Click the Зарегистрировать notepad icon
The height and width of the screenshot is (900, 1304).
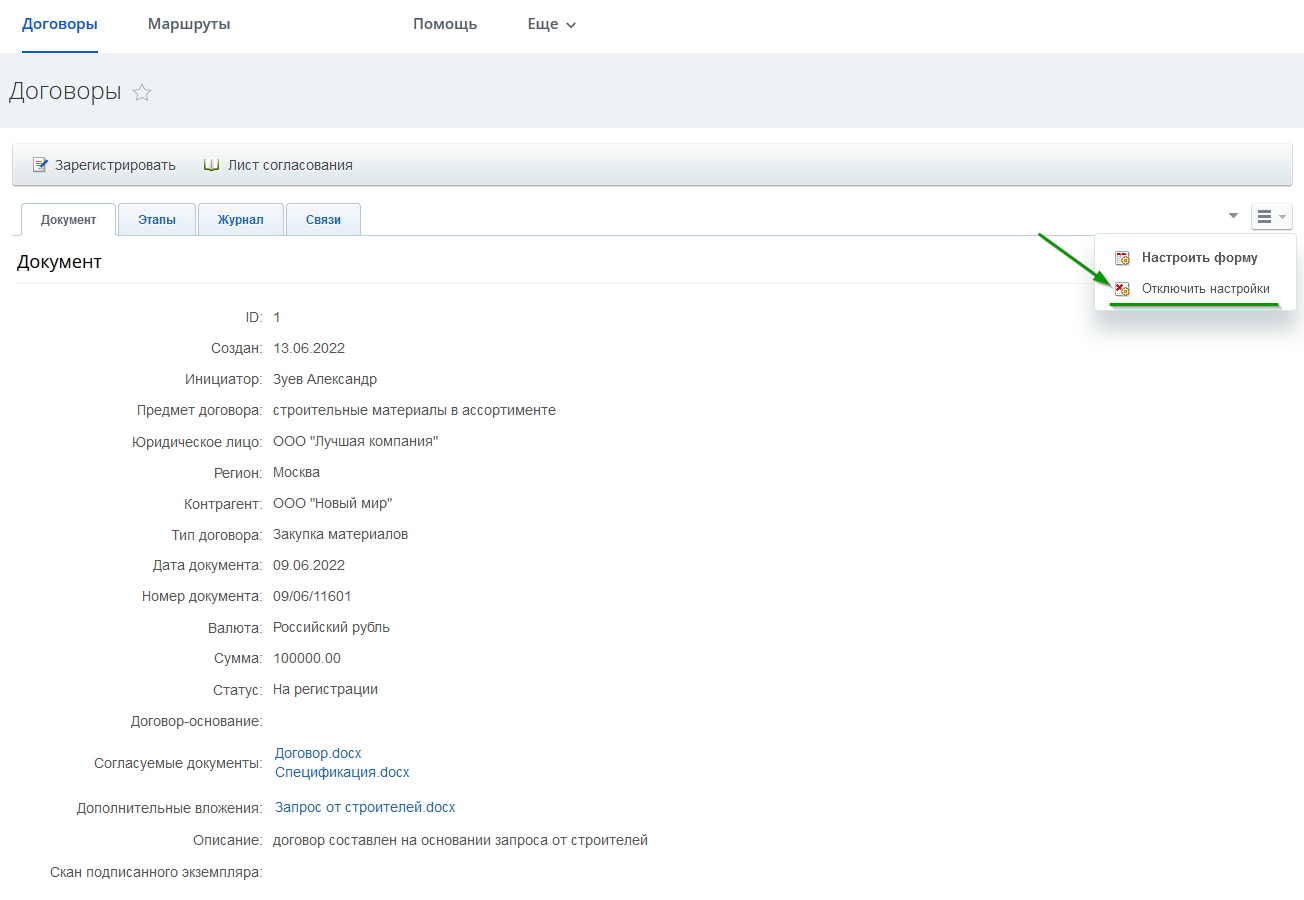40,165
